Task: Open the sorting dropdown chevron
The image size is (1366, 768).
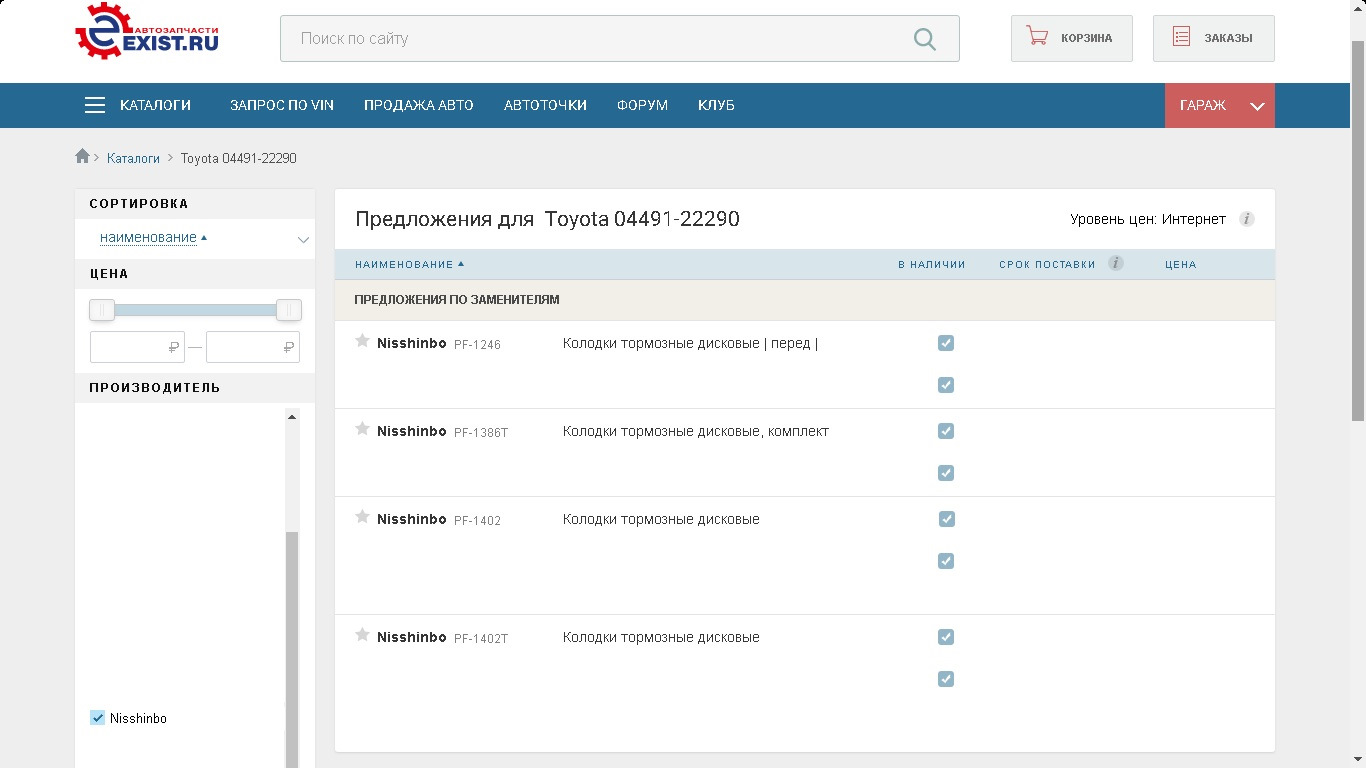Action: tap(303, 239)
